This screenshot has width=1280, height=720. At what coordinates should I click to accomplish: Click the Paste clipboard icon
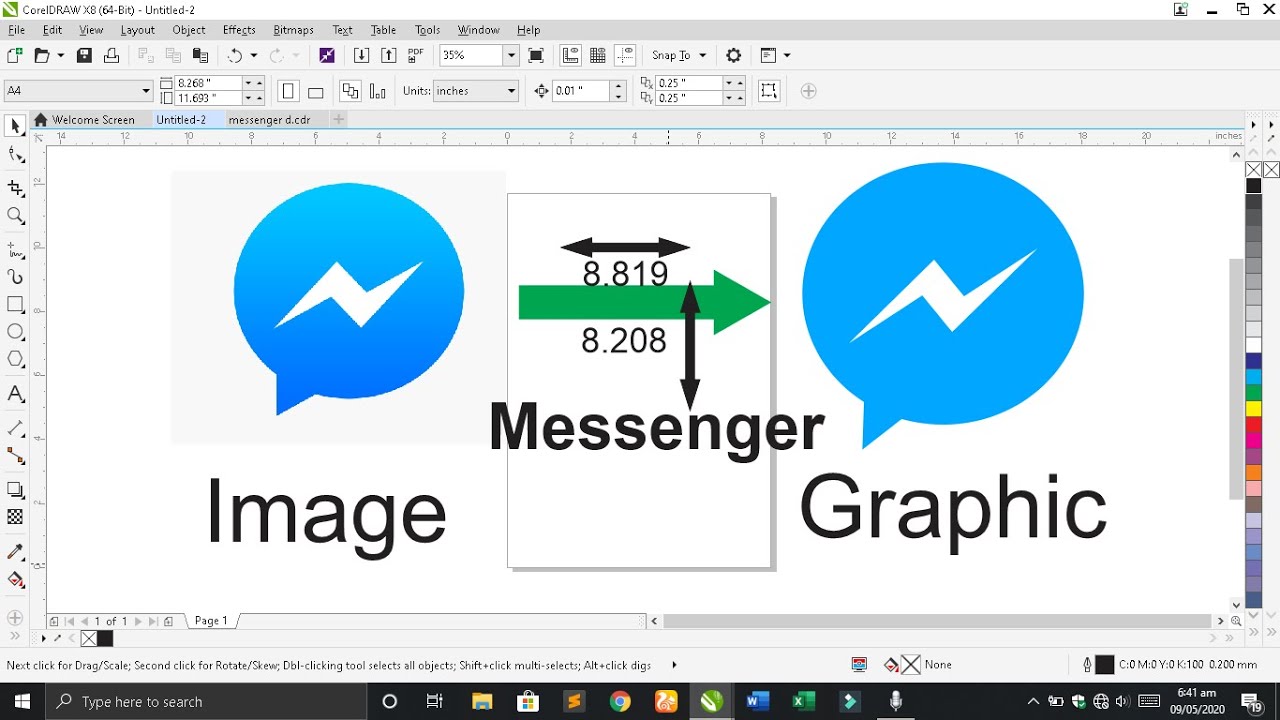(x=201, y=56)
